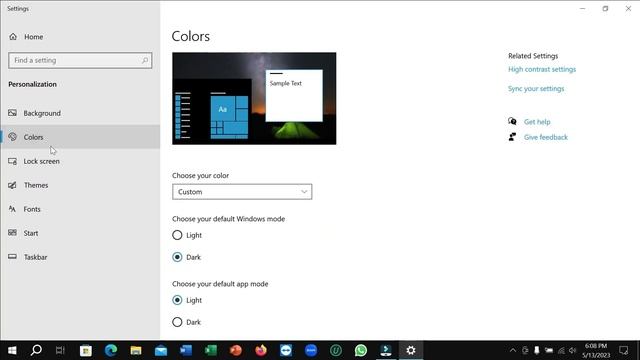Open the green circular U app on the taskbar

click(336, 350)
